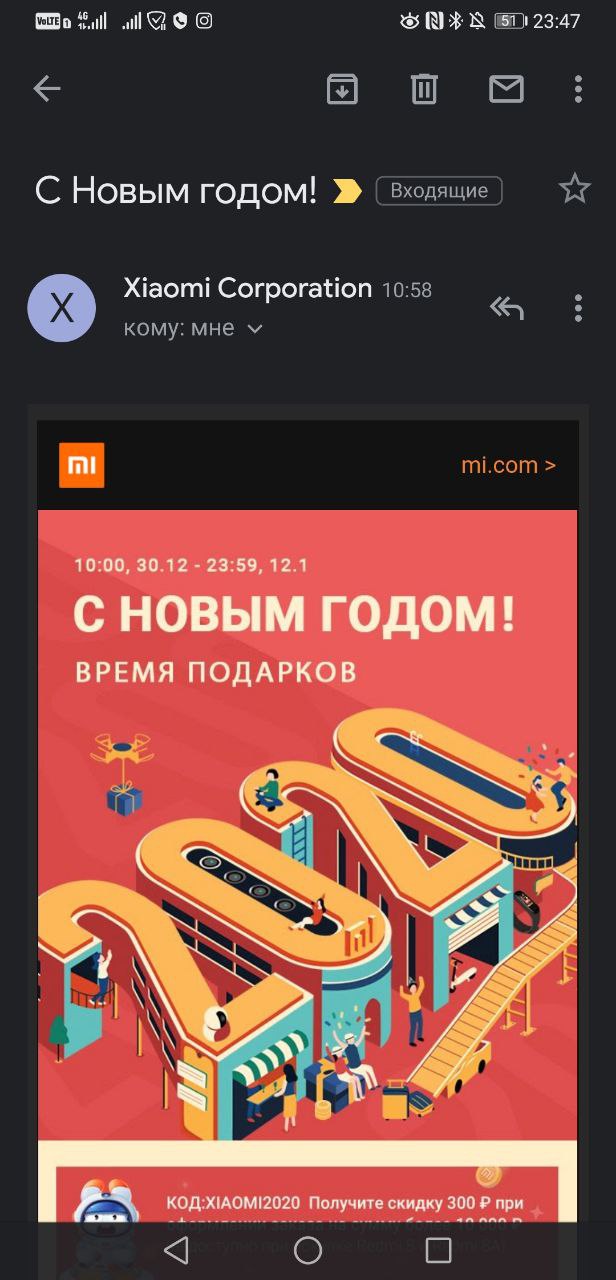
Task: Expand recipient details next to 'кому: мне'
Action: click(255, 328)
